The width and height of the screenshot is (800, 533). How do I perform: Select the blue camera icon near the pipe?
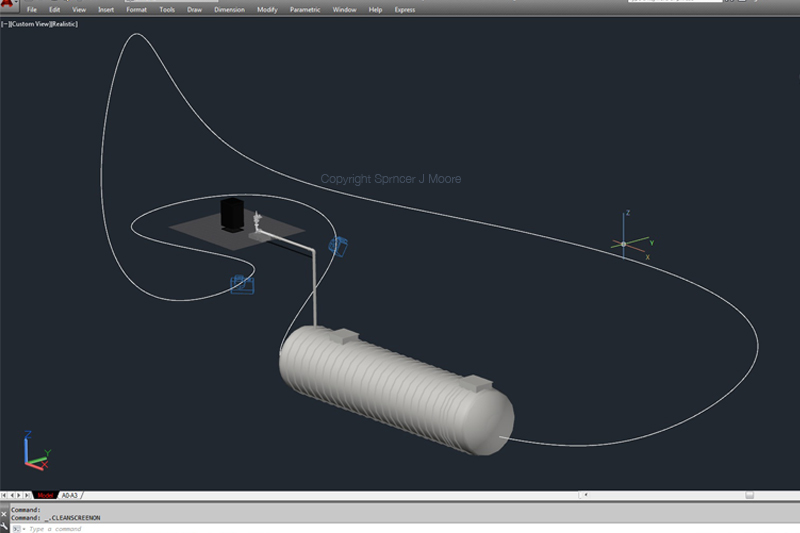(x=338, y=246)
